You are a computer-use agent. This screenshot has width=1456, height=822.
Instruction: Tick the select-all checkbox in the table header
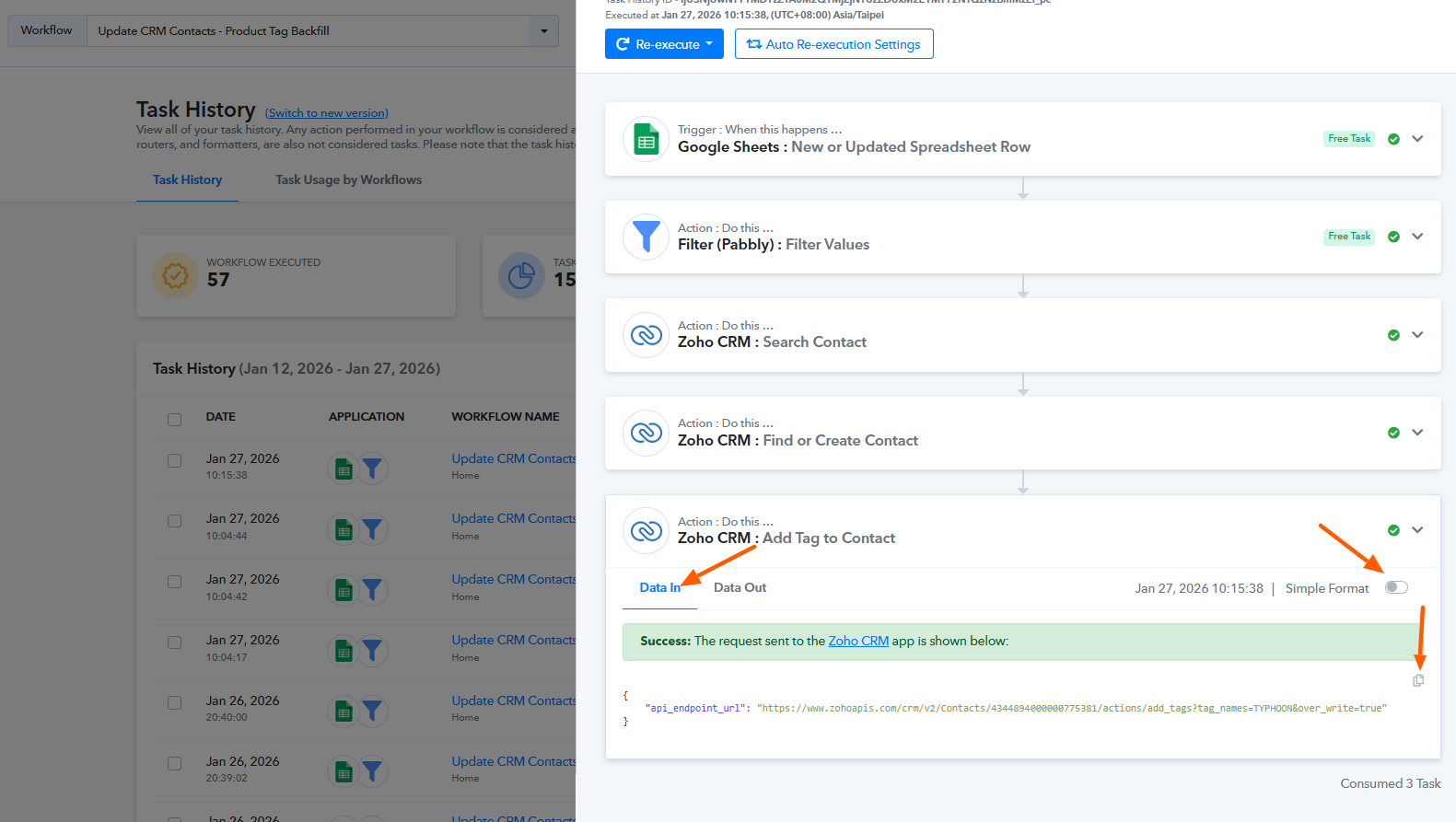pos(174,420)
